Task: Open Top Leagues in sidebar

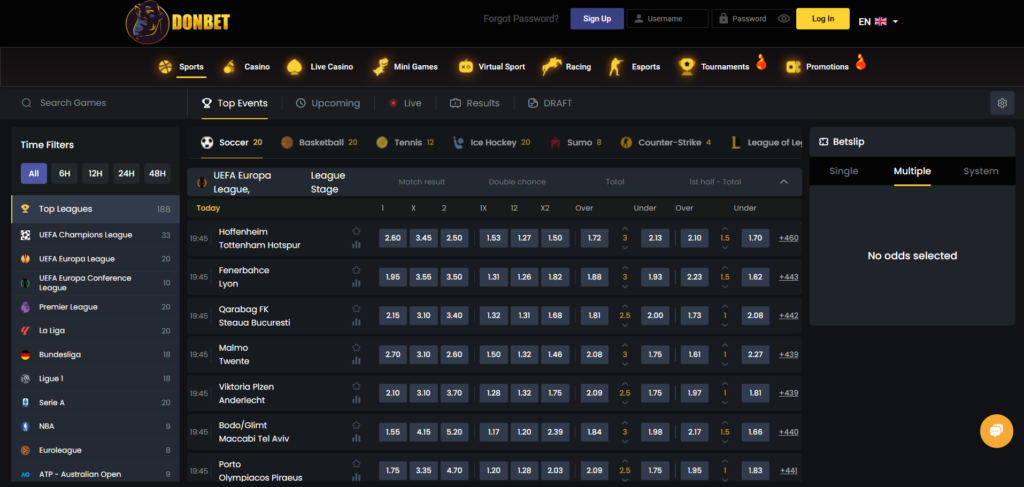Action: [x=95, y=209]
